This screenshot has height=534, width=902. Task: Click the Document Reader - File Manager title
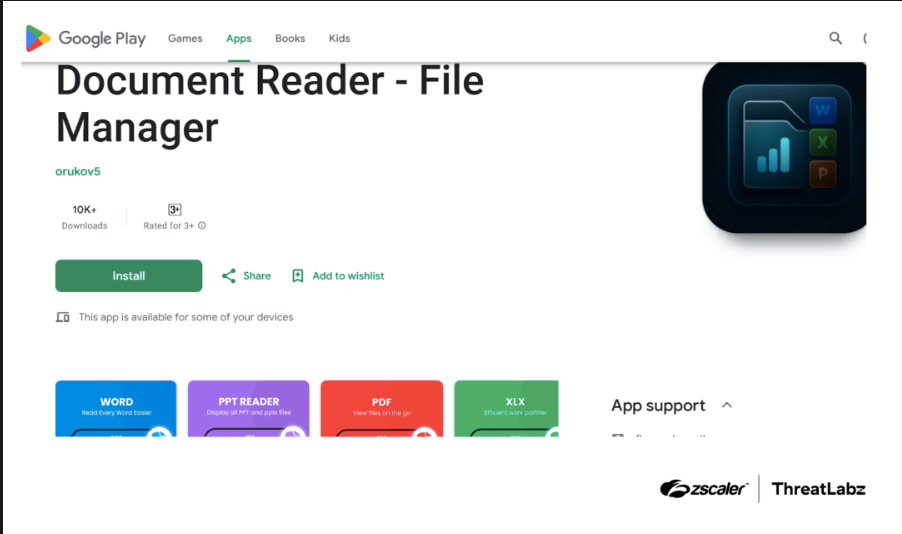click(x=270, y=104)
